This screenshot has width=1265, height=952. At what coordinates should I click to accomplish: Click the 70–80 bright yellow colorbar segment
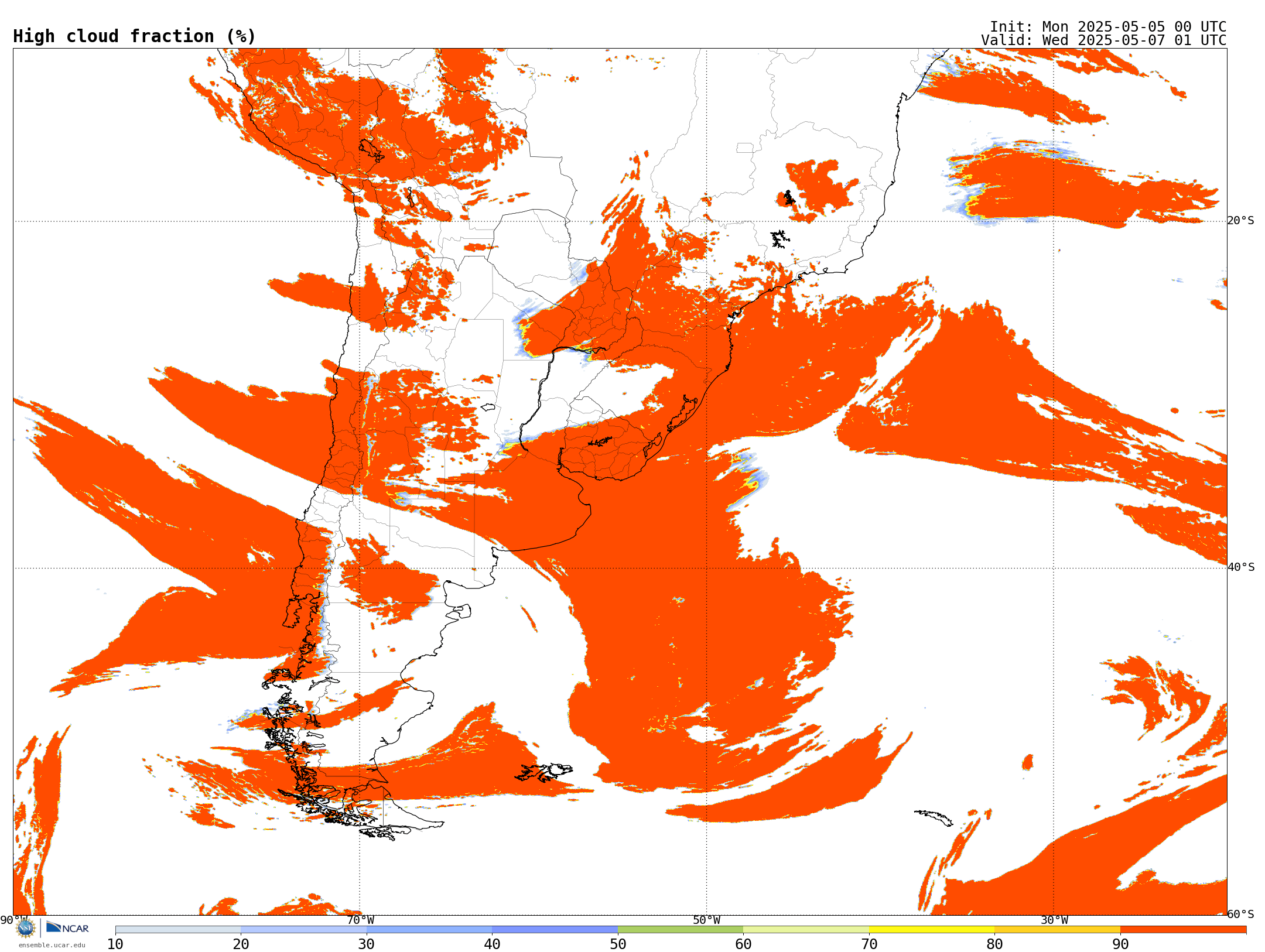932,930
